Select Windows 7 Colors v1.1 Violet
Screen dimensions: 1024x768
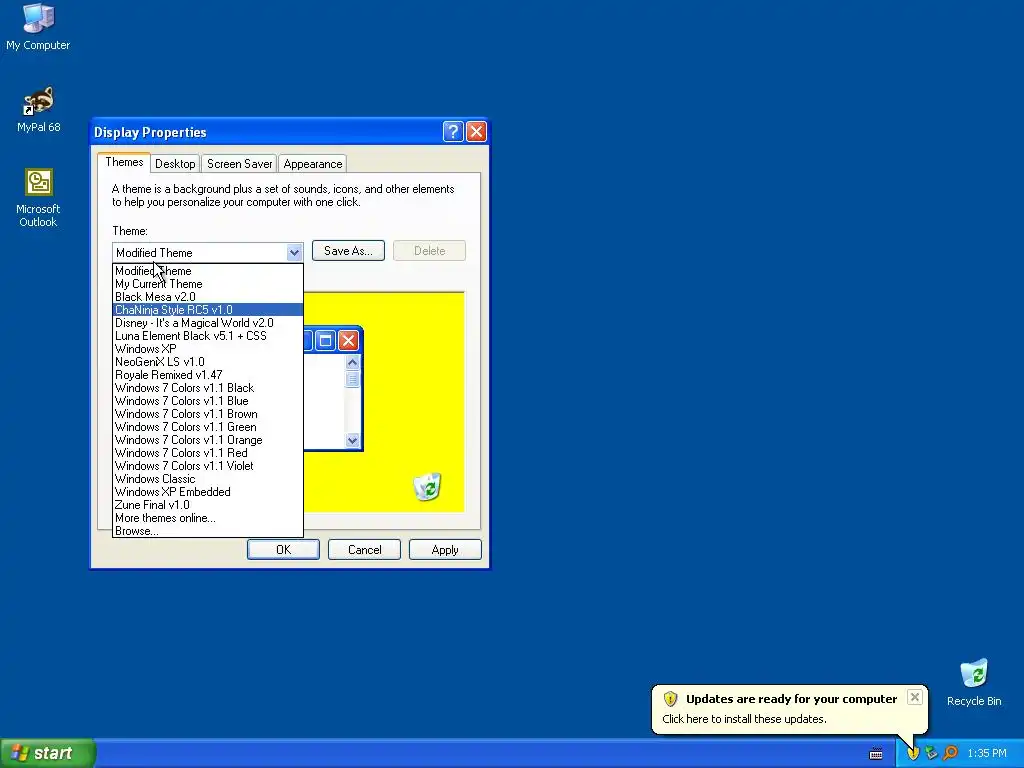coord(208,466)
